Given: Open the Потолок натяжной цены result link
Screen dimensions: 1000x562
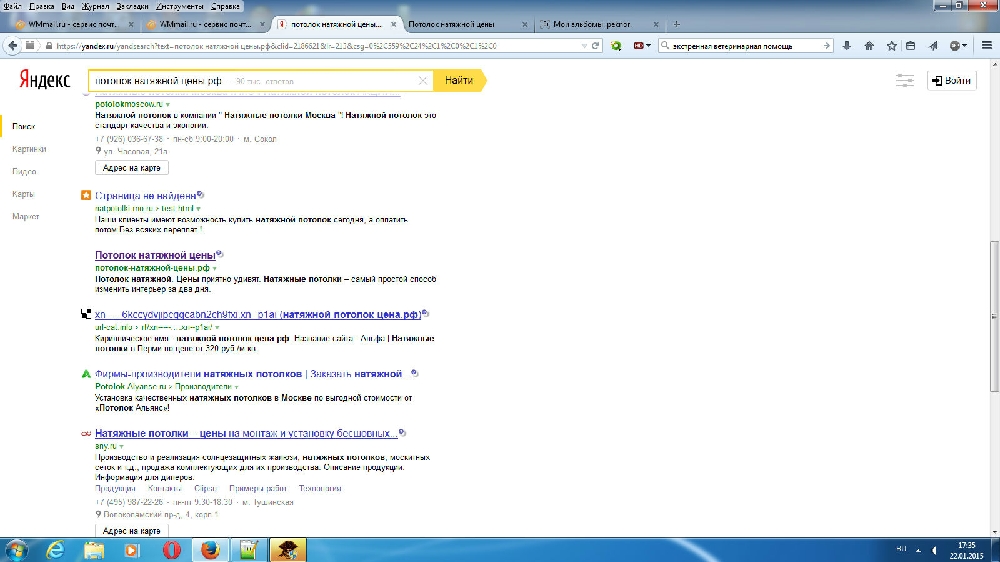Looking at the screenshot, I should click(x=155, y=255).
